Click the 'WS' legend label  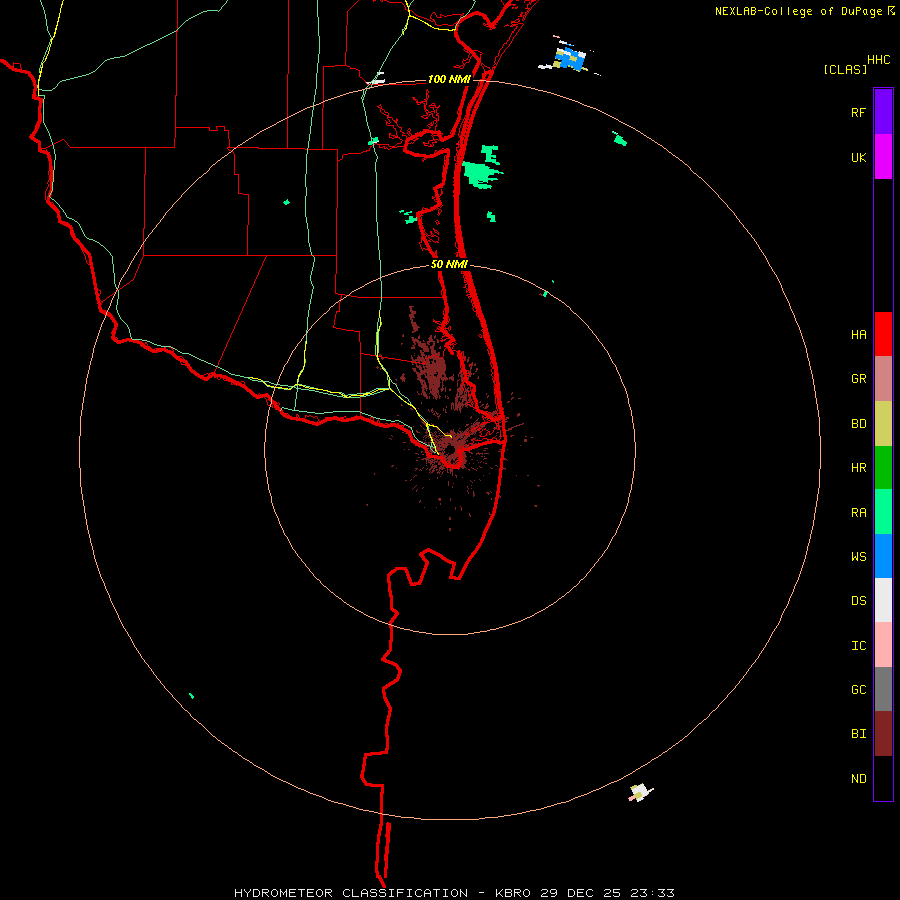click(x=859, y=556)
